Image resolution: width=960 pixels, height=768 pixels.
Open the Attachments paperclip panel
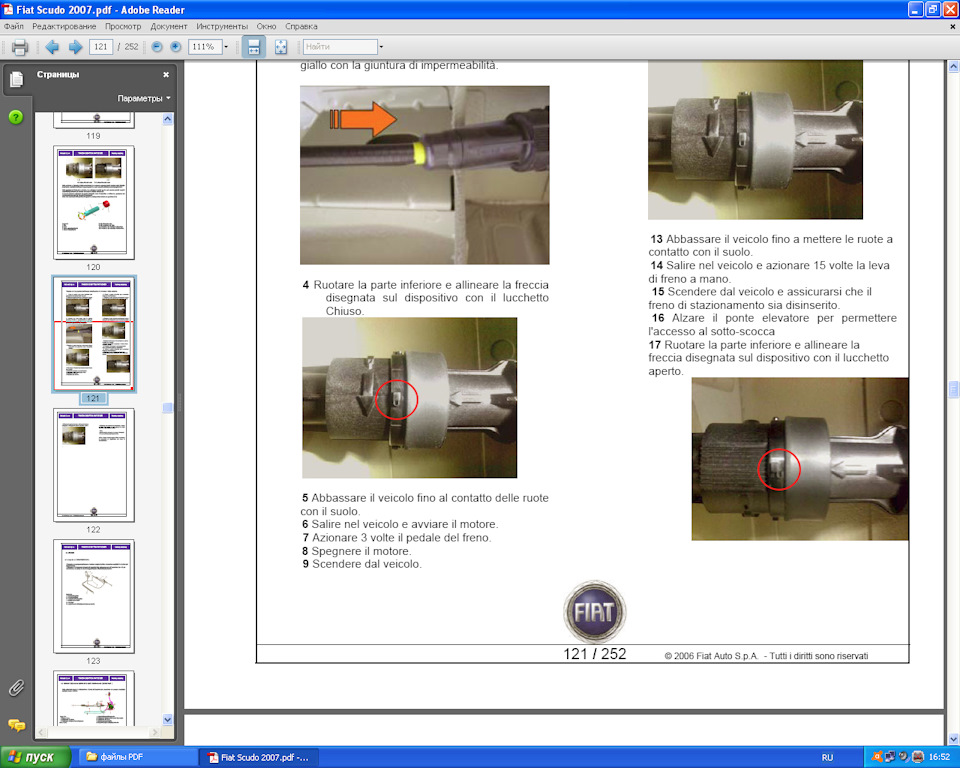[16, 688]
